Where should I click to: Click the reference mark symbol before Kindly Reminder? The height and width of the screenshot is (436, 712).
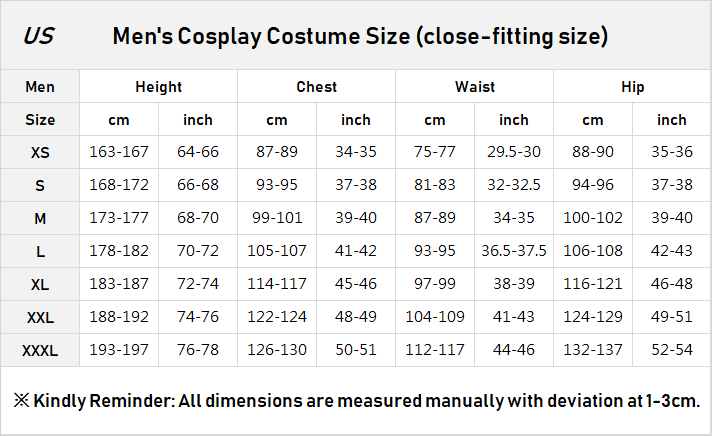(21, 400)
